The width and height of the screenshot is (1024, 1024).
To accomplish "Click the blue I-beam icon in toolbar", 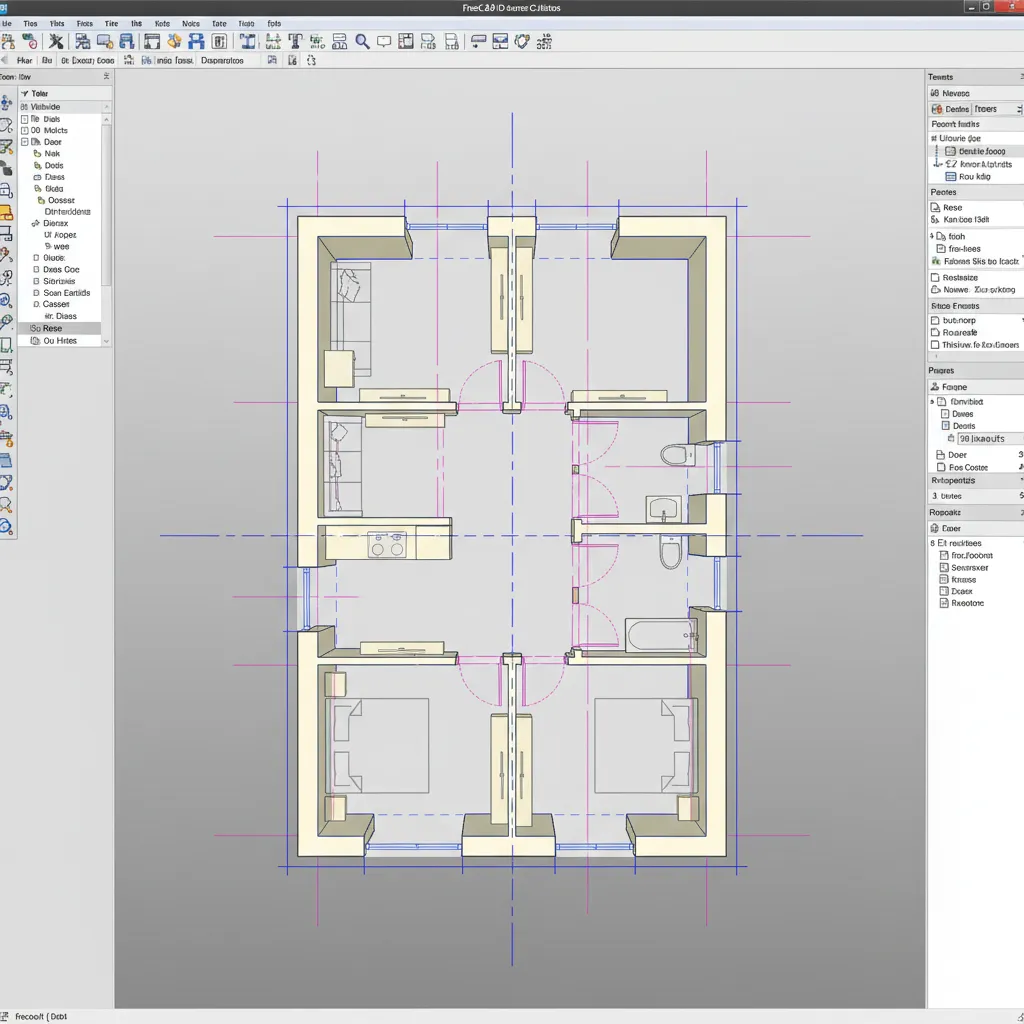I will pyautogui.click(x=247, y=42).
